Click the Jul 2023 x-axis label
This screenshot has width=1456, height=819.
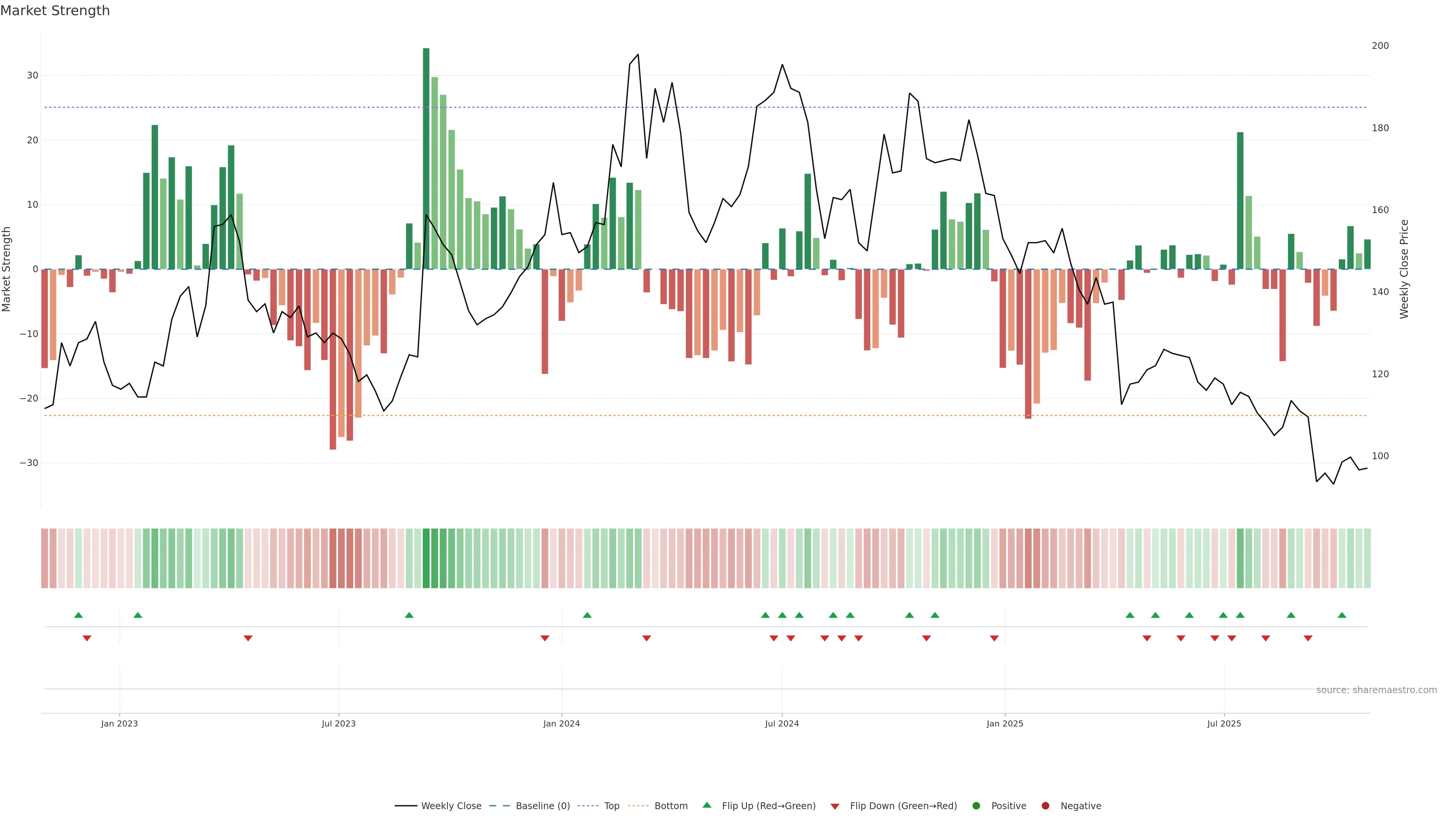pyautogui.click(x=339, y=723)
